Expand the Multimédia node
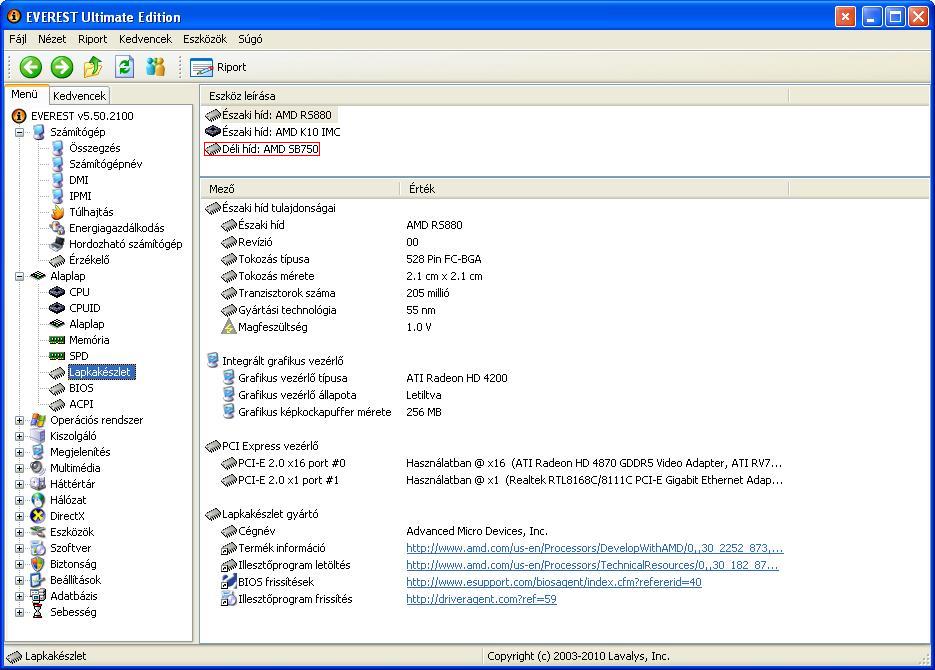935x670 pixels. 20,469
